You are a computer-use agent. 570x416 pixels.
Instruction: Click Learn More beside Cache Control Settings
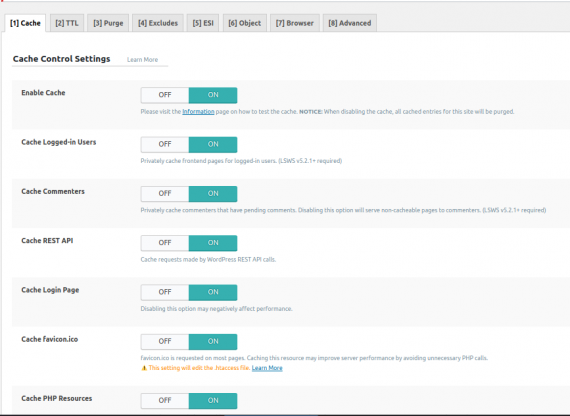pos(142,60)
